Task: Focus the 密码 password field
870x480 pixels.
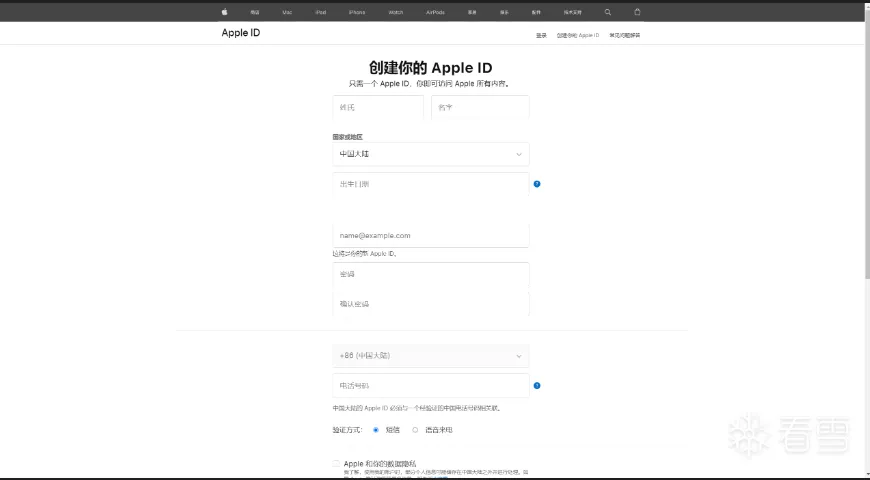Action: coord(431,274)
